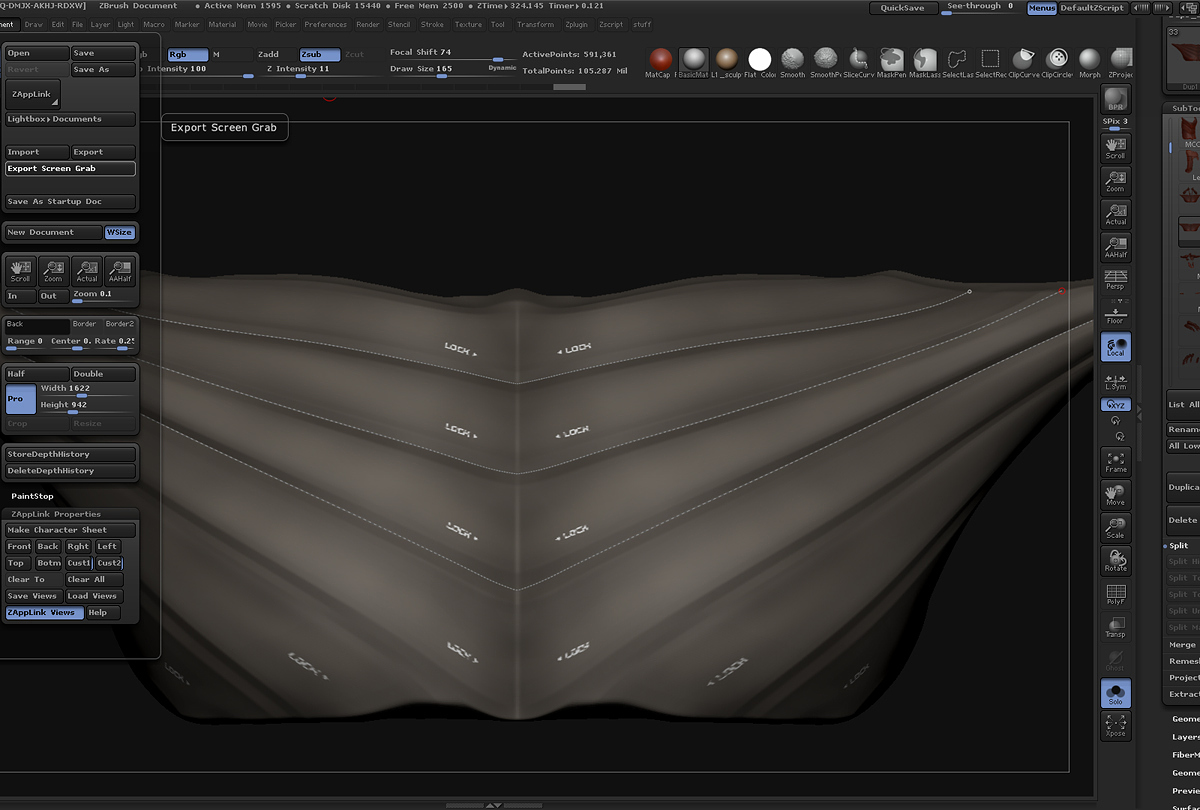Click the right-shelf Zoom icon
Image resolution: width=1200 pixels, height=810 pixels.
point(1115,181)
